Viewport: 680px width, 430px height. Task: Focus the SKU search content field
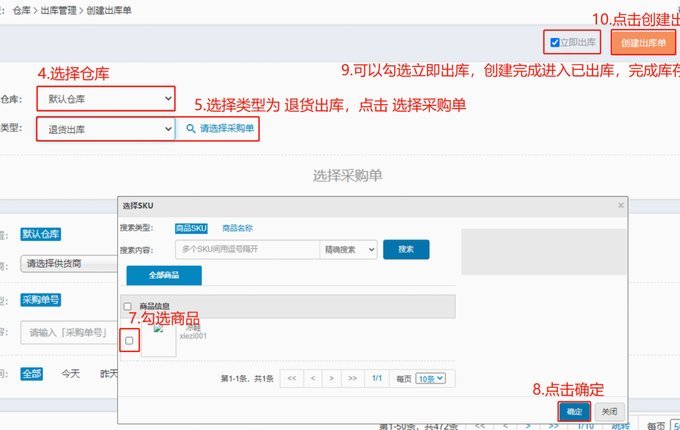(248, 249)
